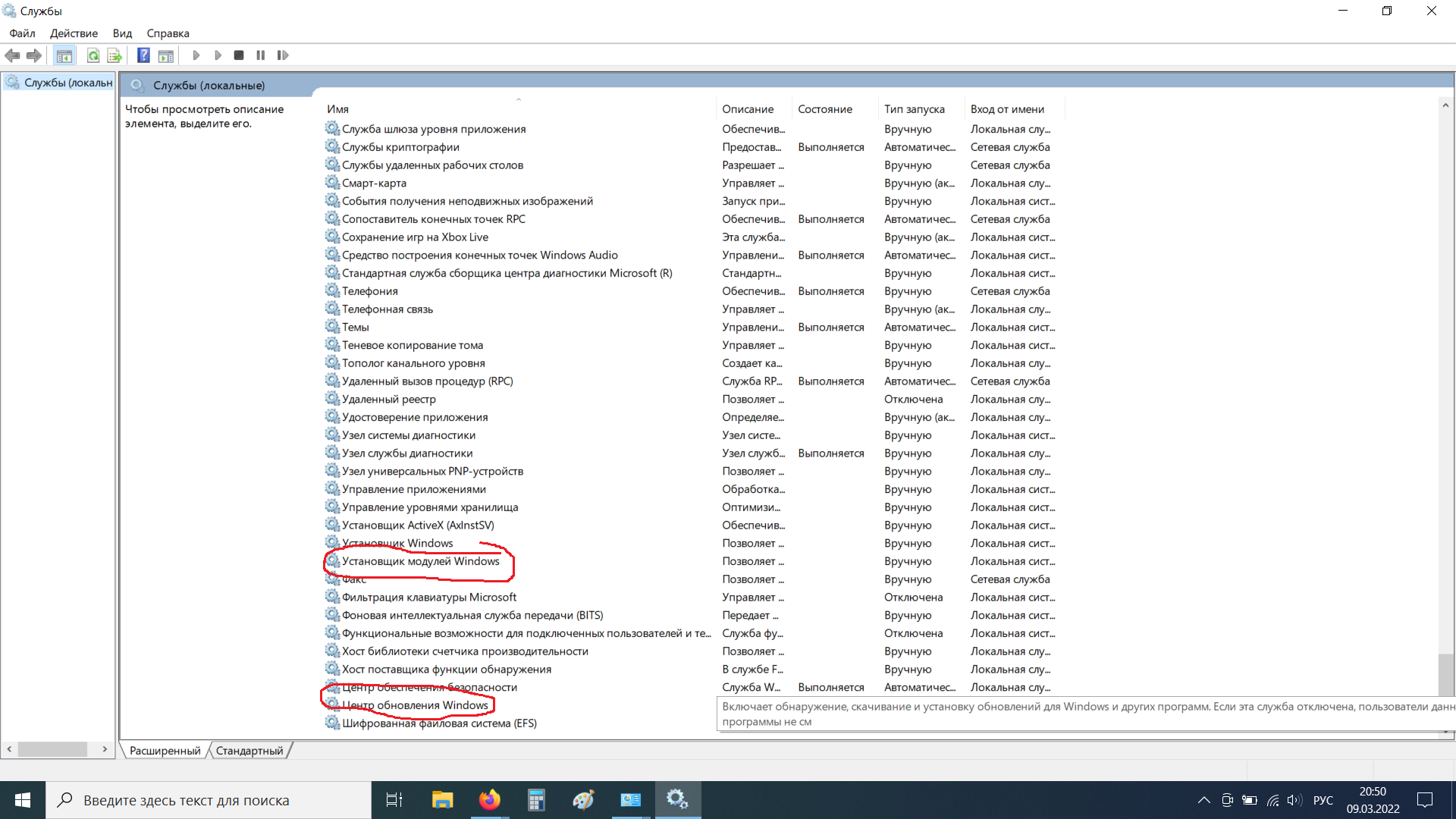The image size is (1456, 819).
Task: Click gear icon of Сохранение игр на Xbox Live
Action: point(332,237)
